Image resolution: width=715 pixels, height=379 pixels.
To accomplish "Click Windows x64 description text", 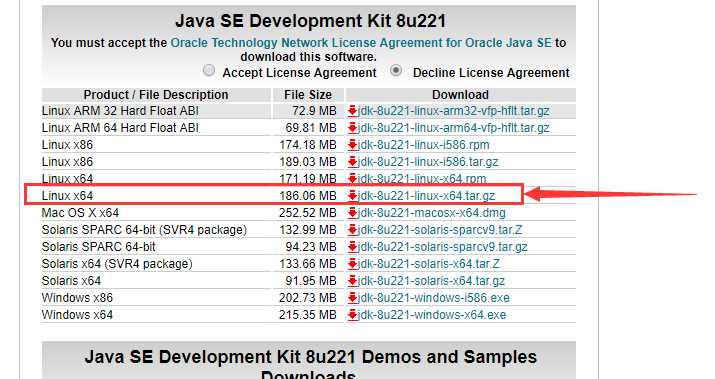I will pos(77,315).
